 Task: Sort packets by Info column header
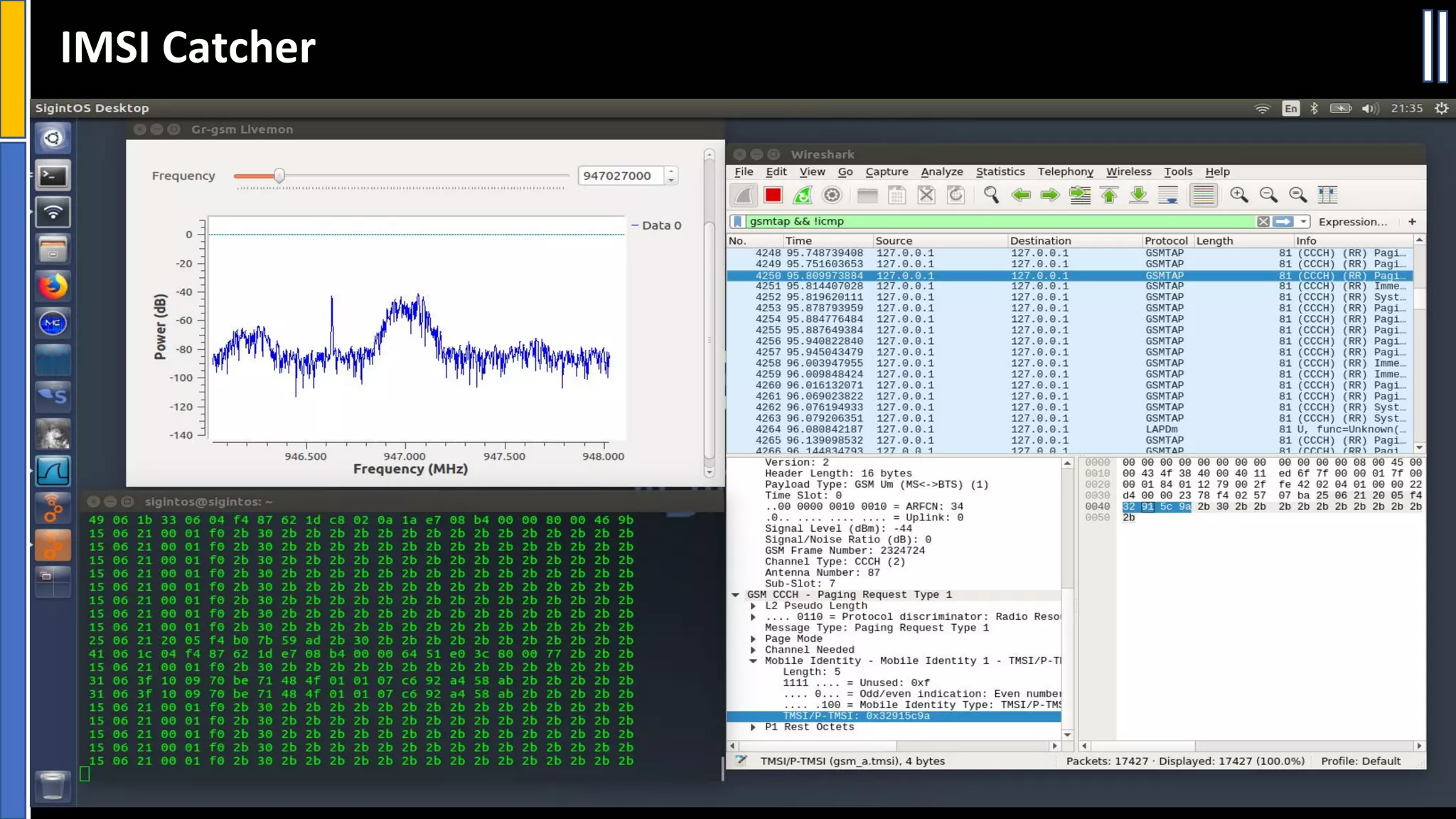pos(1354,240)
